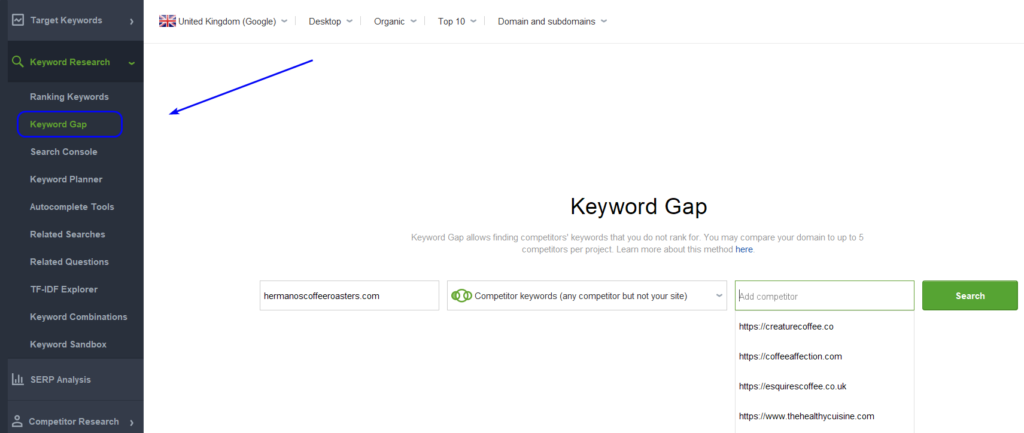The height and width of the screenshot is (433, 1024).
Task: Open the Top 10 dropdown
Action: click(x=457, y=21)
